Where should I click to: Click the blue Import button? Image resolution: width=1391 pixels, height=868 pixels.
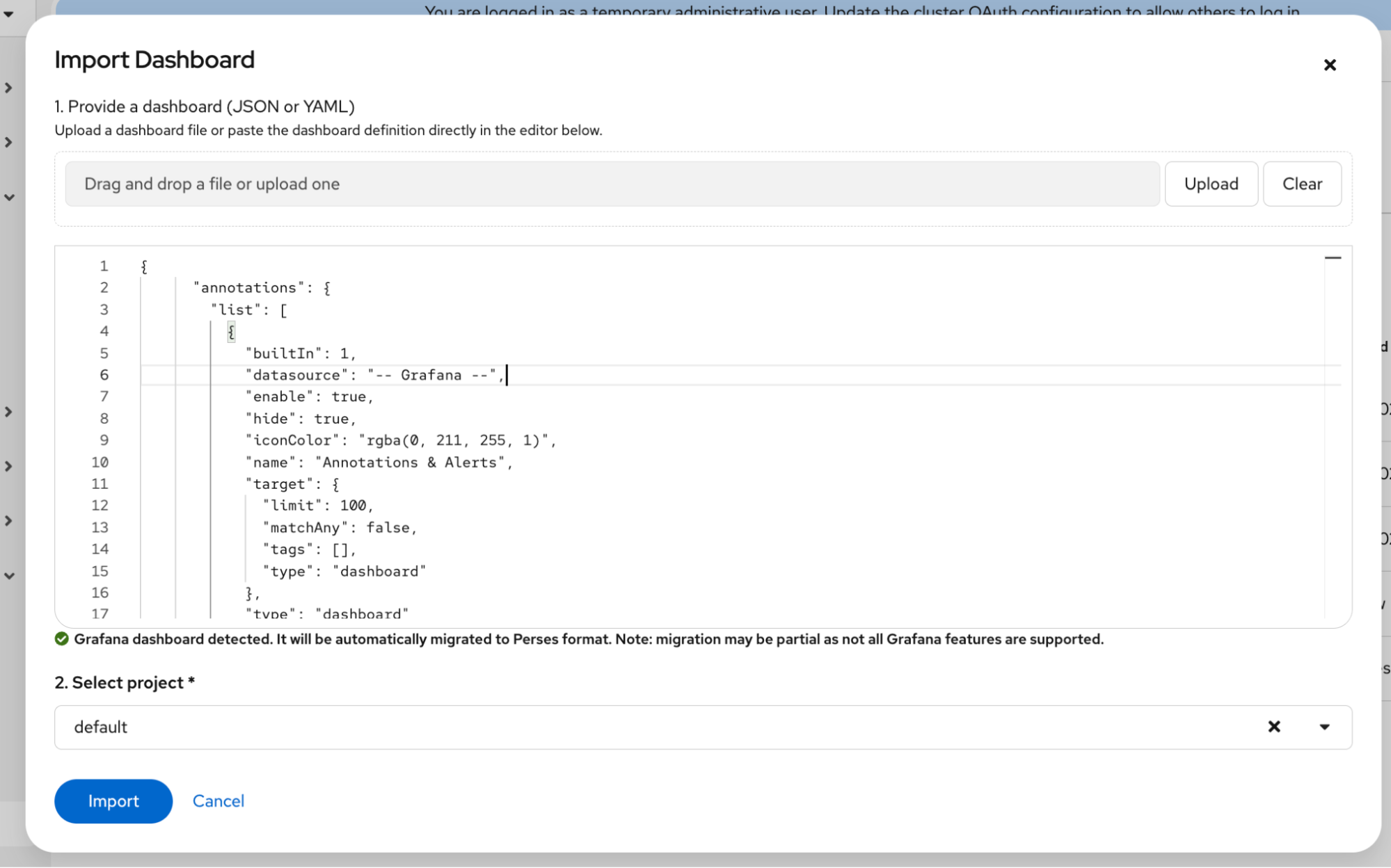pyautogui.click(x=113, y=801)
